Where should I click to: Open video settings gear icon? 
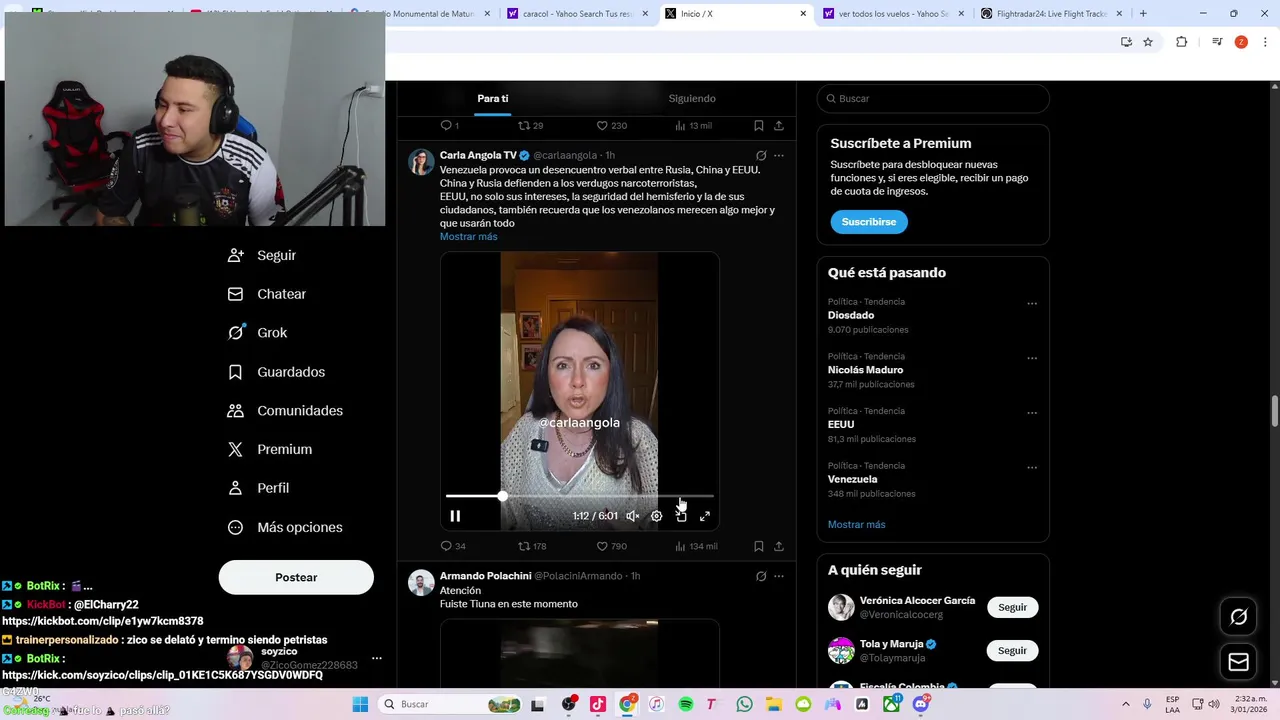[656, 516]
